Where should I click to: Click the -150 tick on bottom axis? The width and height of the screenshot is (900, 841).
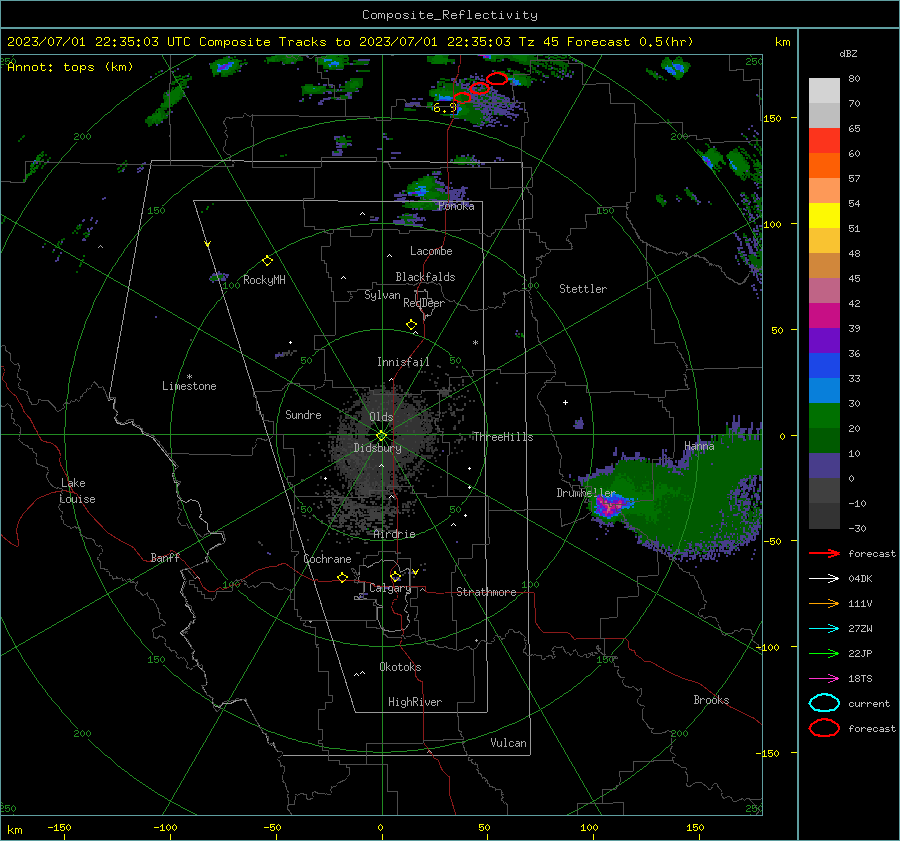tap(59, 827)
